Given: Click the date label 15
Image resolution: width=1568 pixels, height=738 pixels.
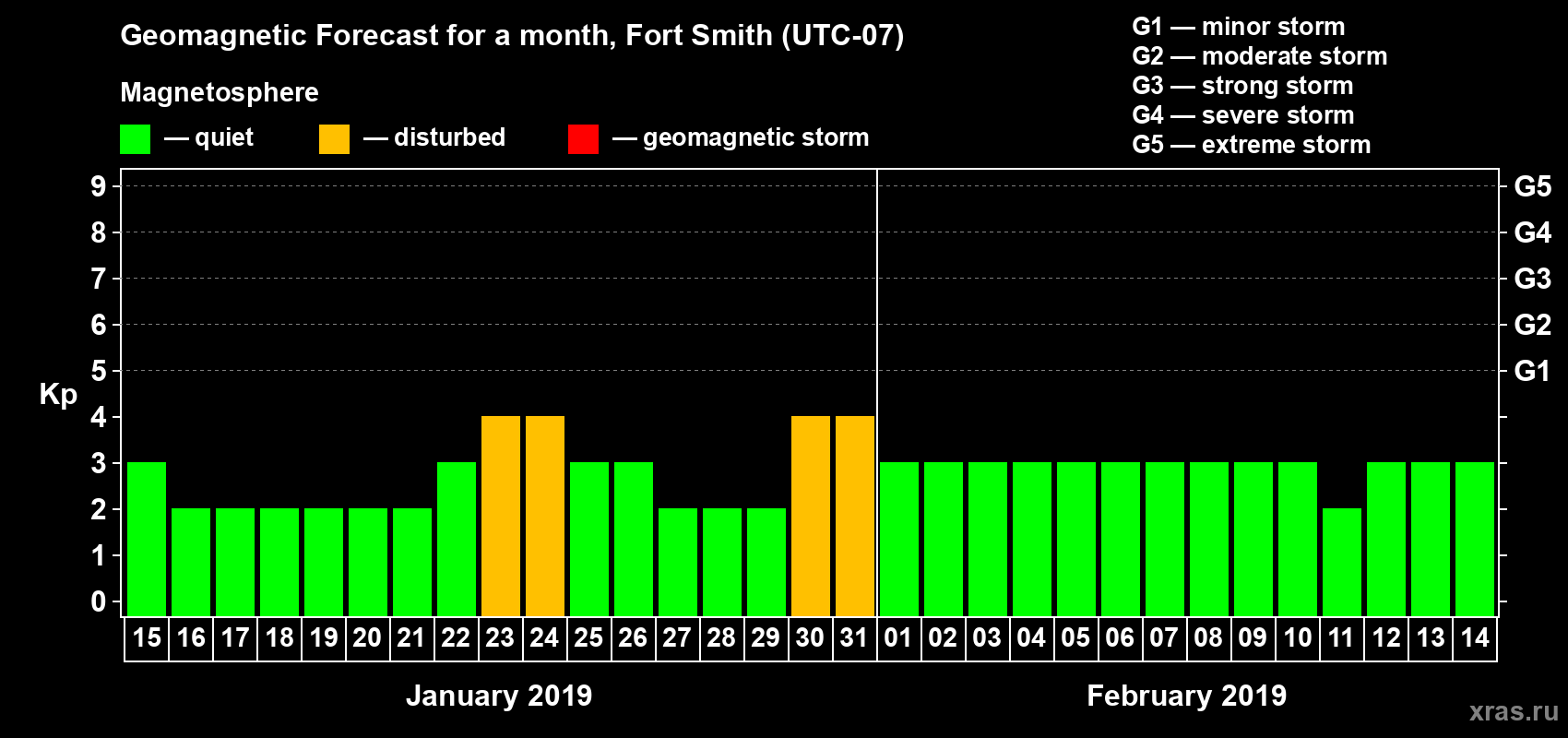Looking at the screenshot, I should [x=147, y=638].
